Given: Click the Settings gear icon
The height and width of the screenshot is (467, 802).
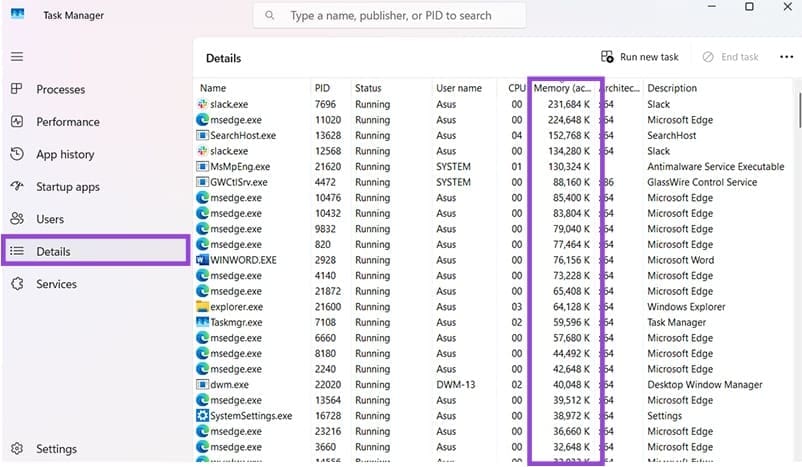Looking at the screenshot, I should [17, 449].
